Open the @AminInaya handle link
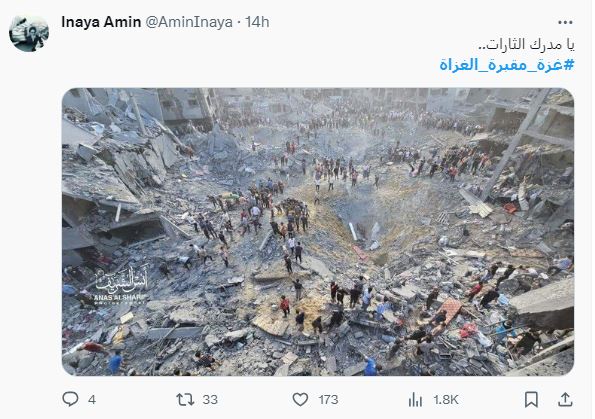 189,22
